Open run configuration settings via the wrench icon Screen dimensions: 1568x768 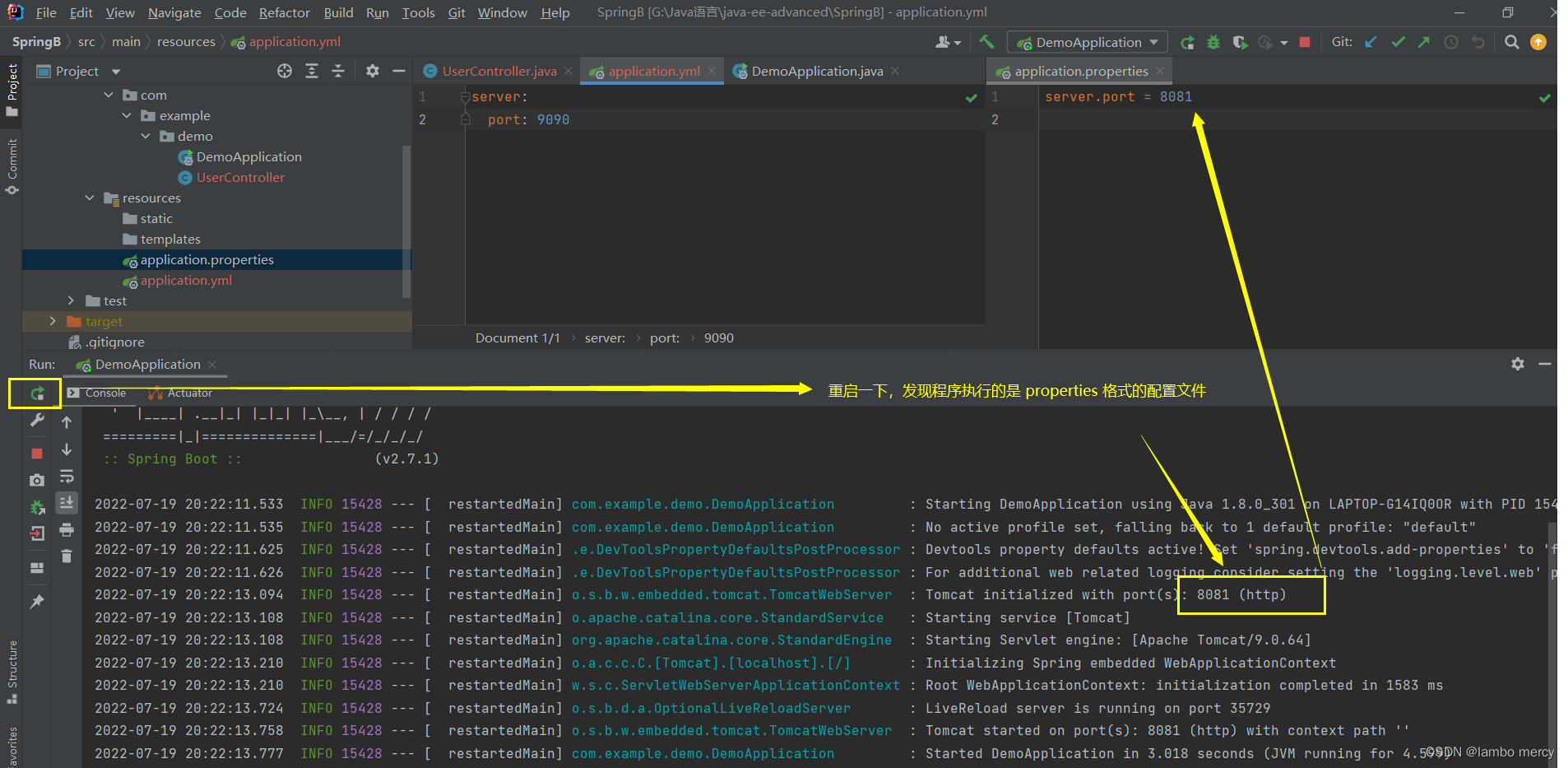[x=37, y=421]
